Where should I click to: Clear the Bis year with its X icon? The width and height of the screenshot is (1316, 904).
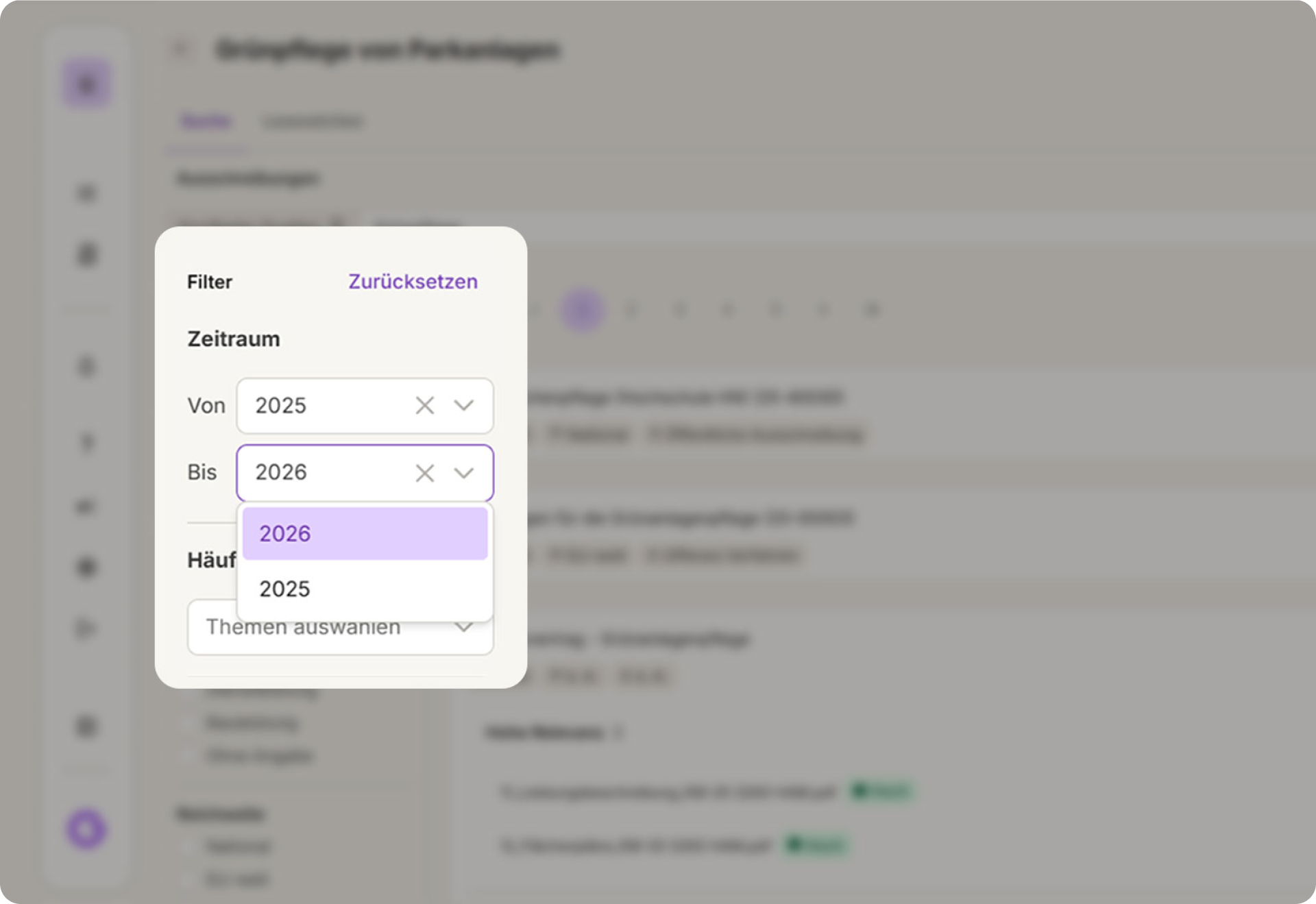click(x=424, y=473)
